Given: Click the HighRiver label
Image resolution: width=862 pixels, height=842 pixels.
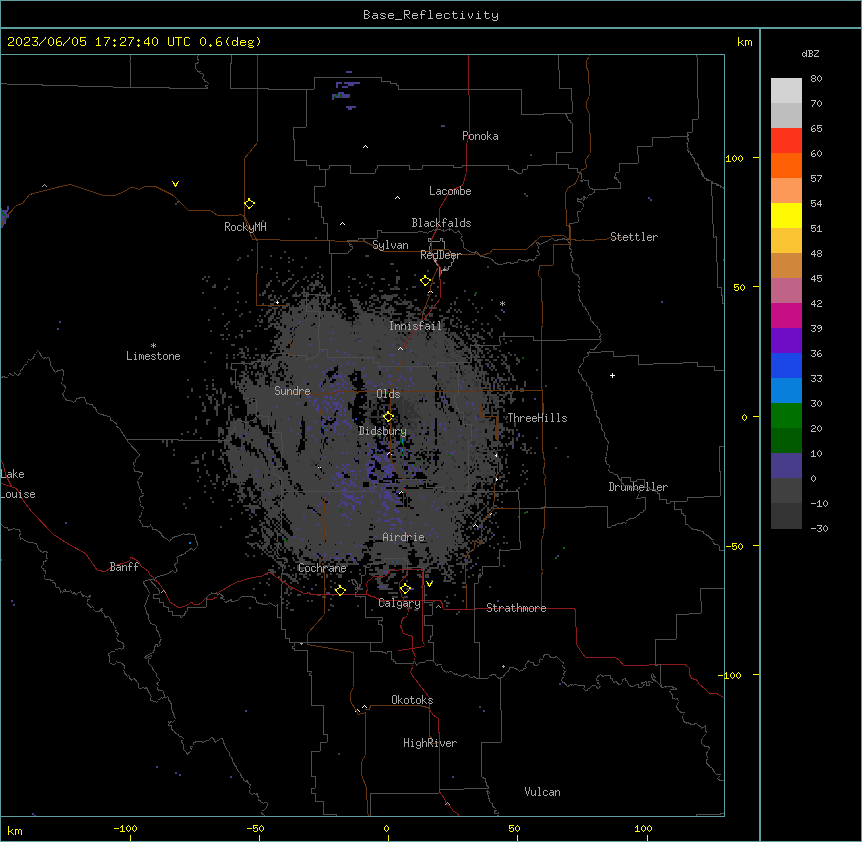Looking at the screenshot, I should pos(430,743).
